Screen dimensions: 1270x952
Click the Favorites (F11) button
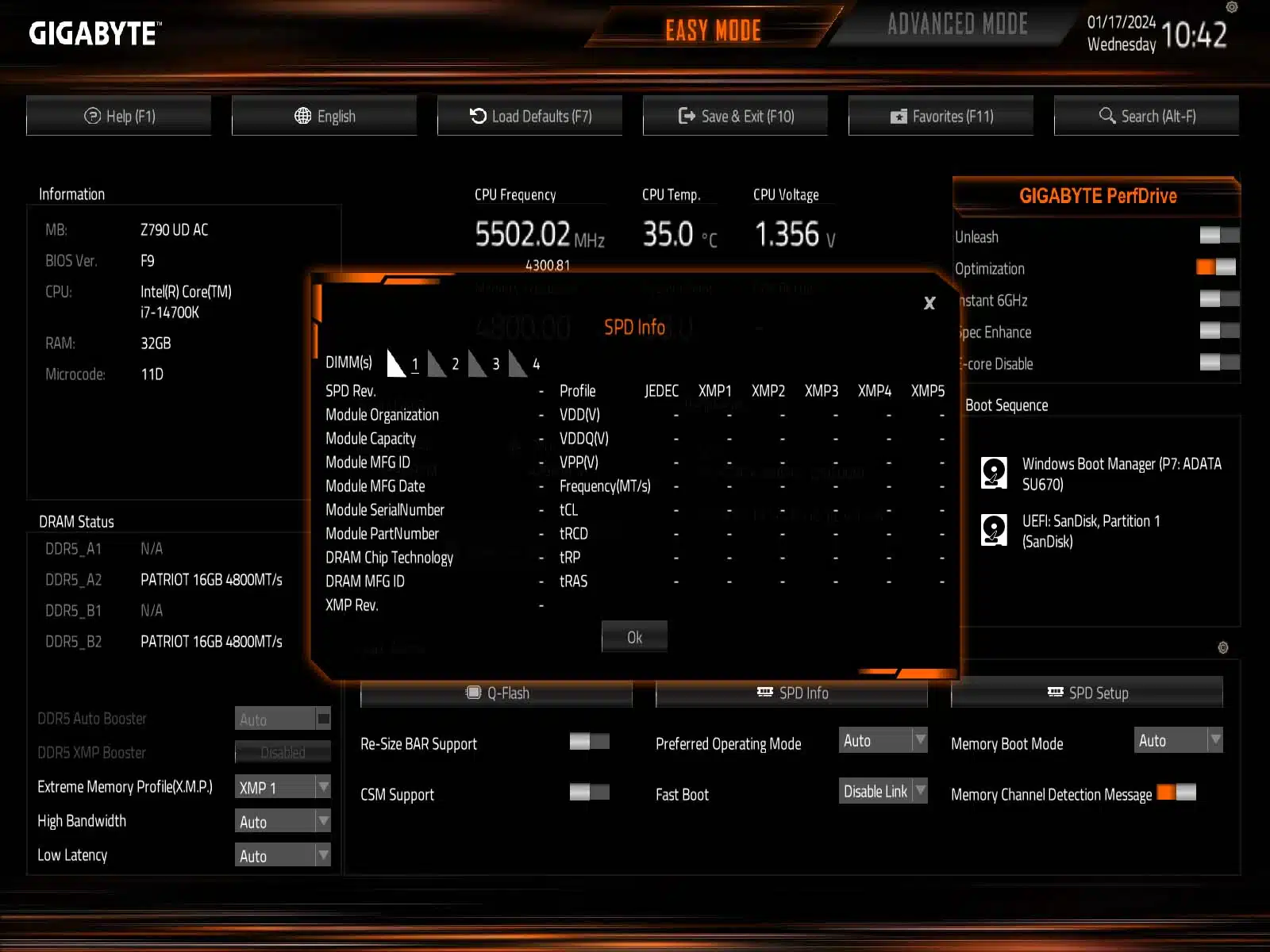tap(941, 116)
